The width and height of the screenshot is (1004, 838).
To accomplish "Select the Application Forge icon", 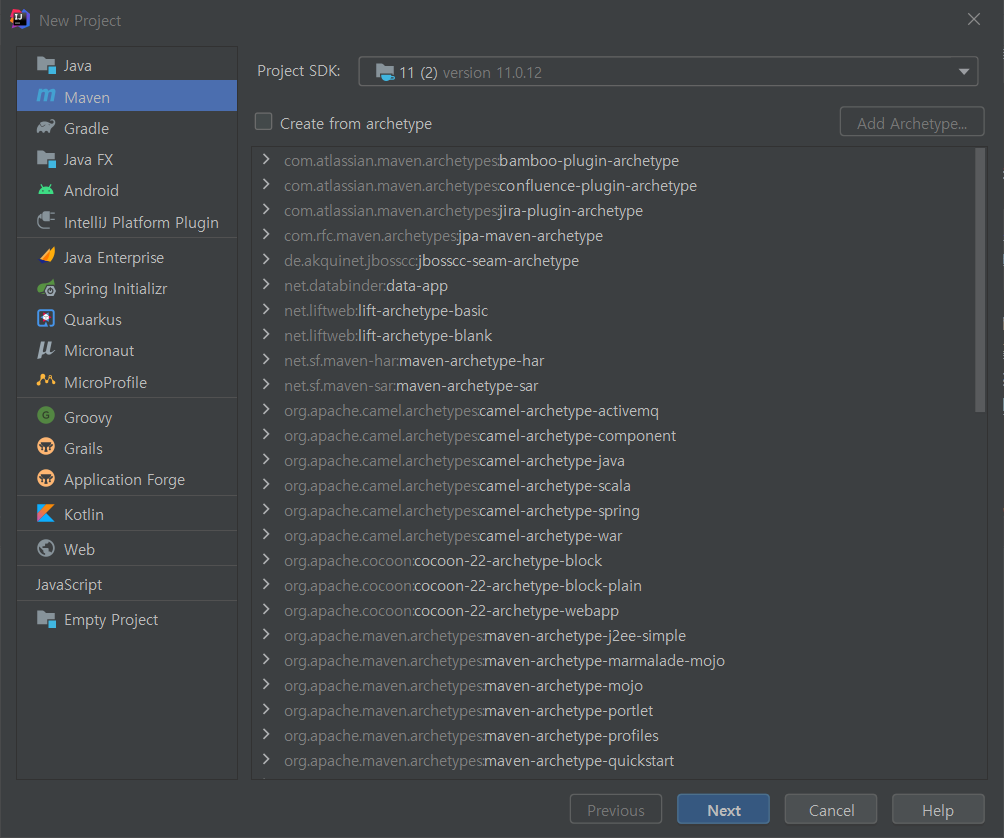I will point(46,478).
